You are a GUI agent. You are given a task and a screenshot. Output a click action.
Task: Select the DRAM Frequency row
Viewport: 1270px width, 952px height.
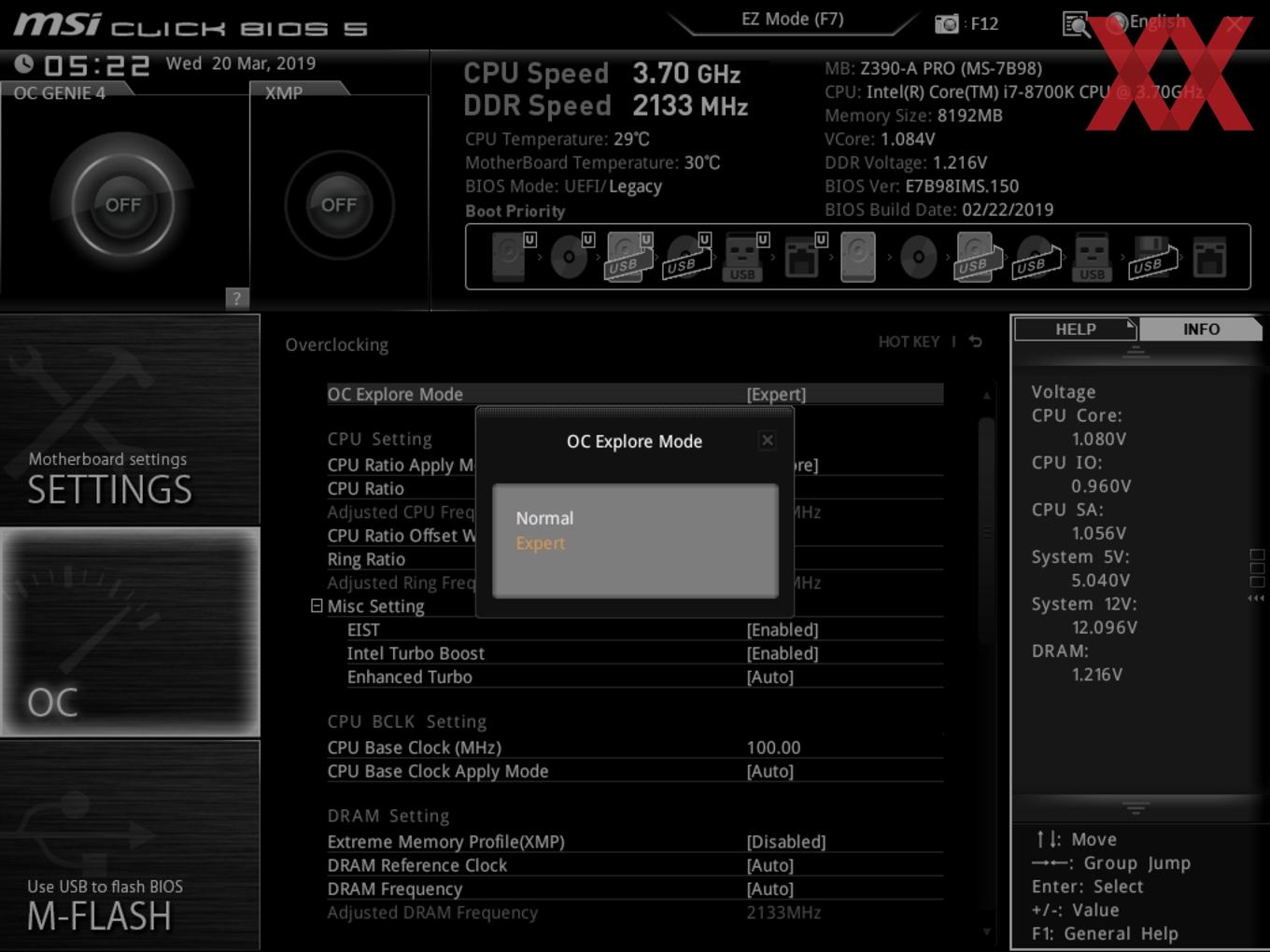635,889
